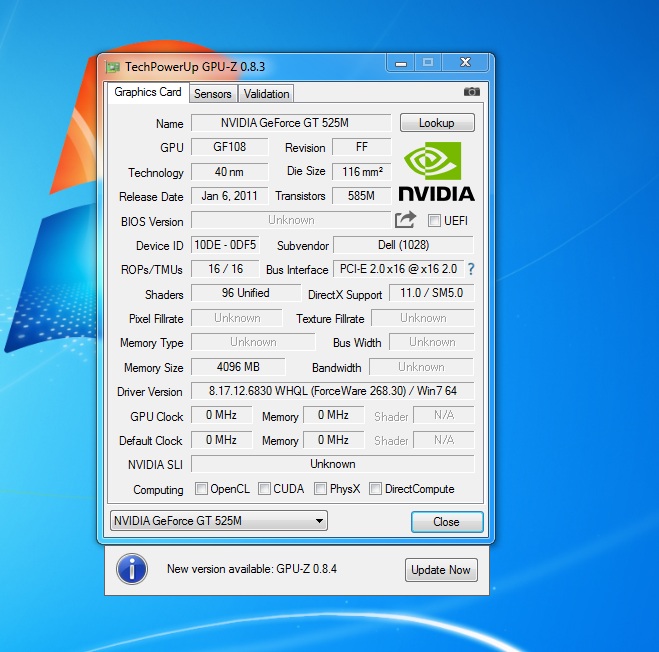Toggle the PhysX checkbox
This screenshot has width=659, height=652.
pos(320,488)
